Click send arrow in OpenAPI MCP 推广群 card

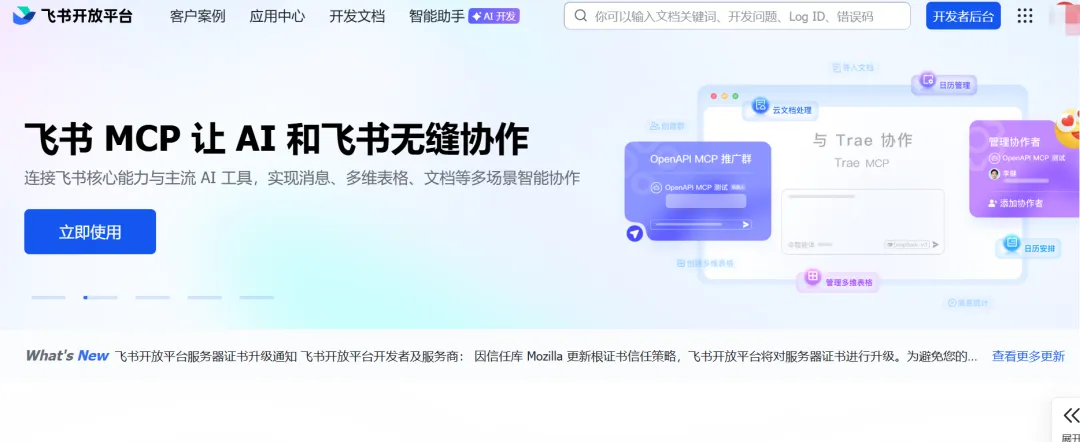pyautogui.click(x=745, y=224)
